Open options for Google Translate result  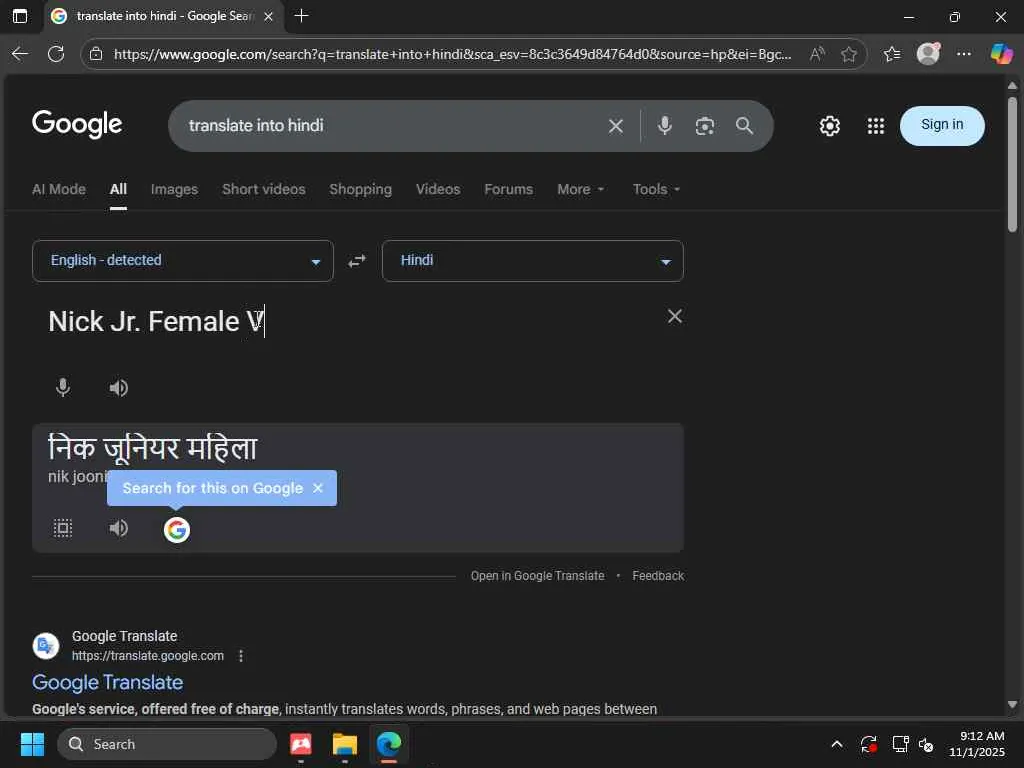241,656
